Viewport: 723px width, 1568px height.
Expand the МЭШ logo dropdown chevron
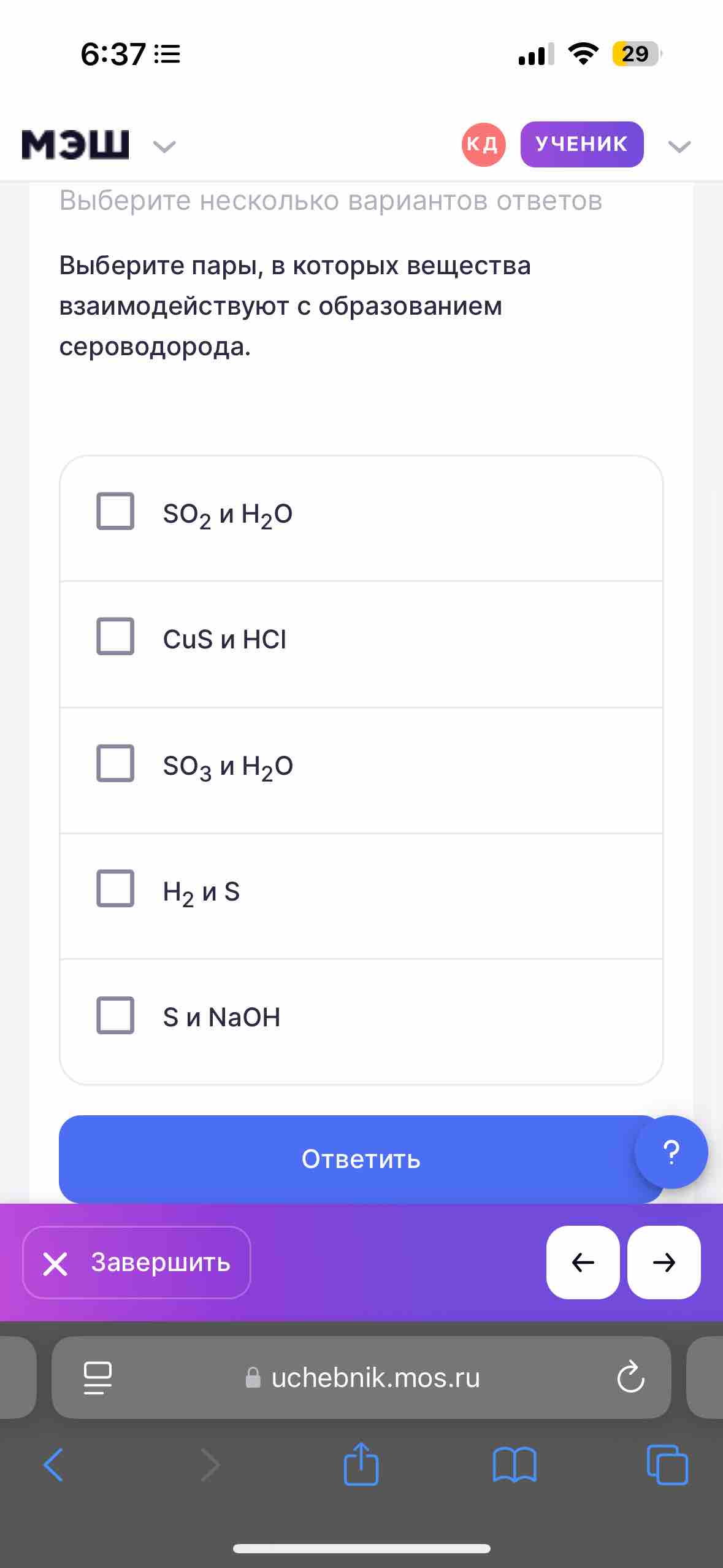tap(164, 146)
